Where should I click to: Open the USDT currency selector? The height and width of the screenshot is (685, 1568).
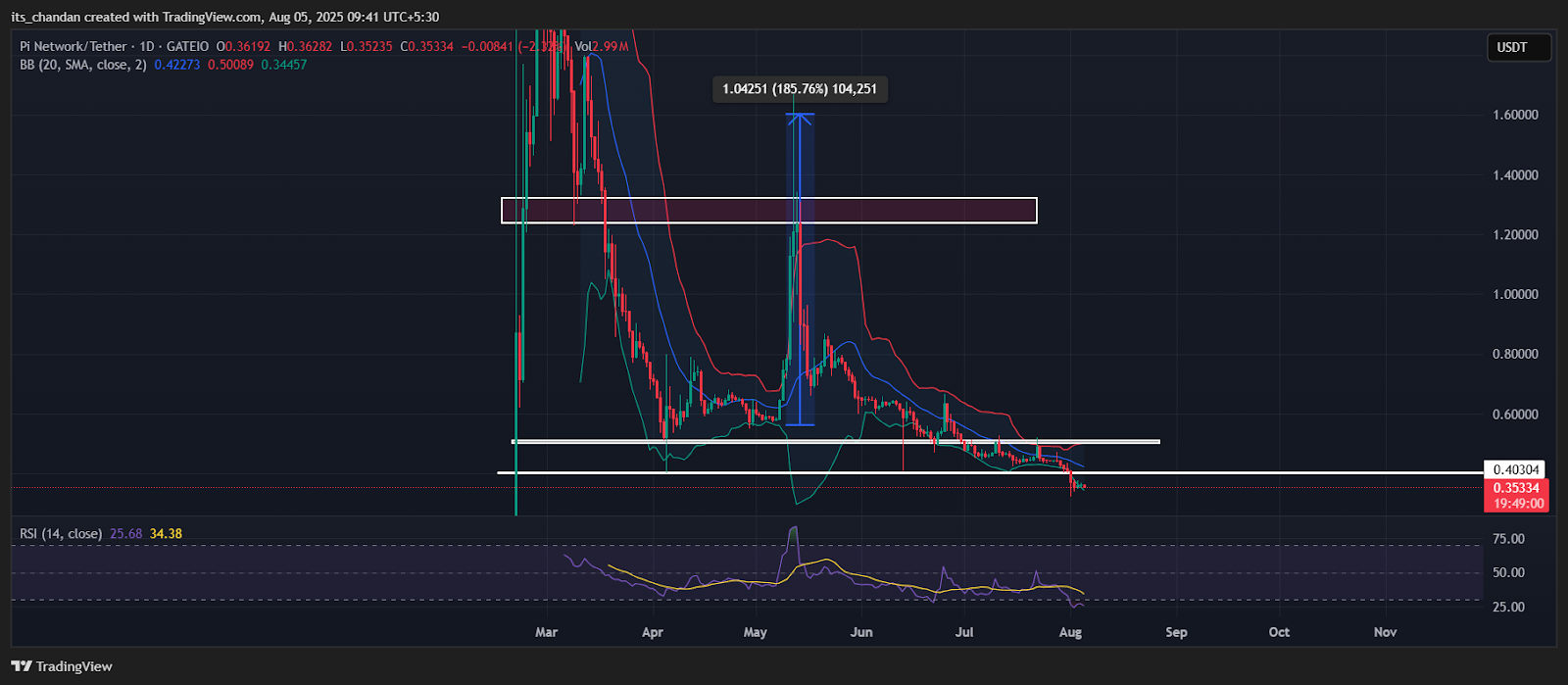point(1519,47)
